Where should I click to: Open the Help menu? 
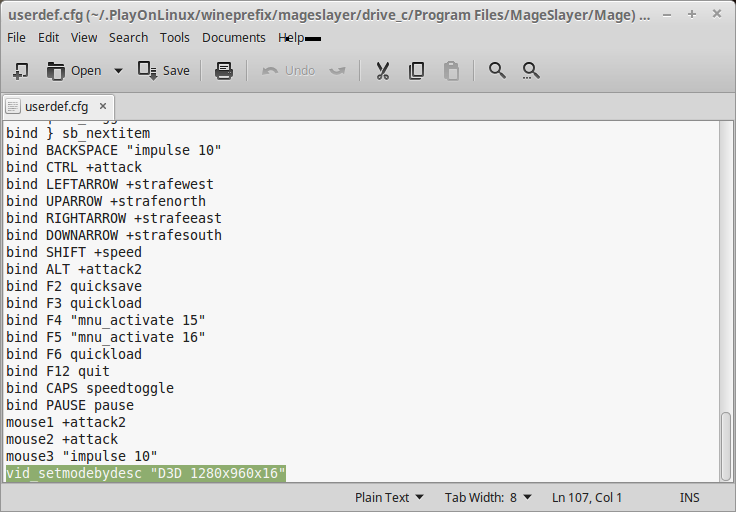pos(291,38)
